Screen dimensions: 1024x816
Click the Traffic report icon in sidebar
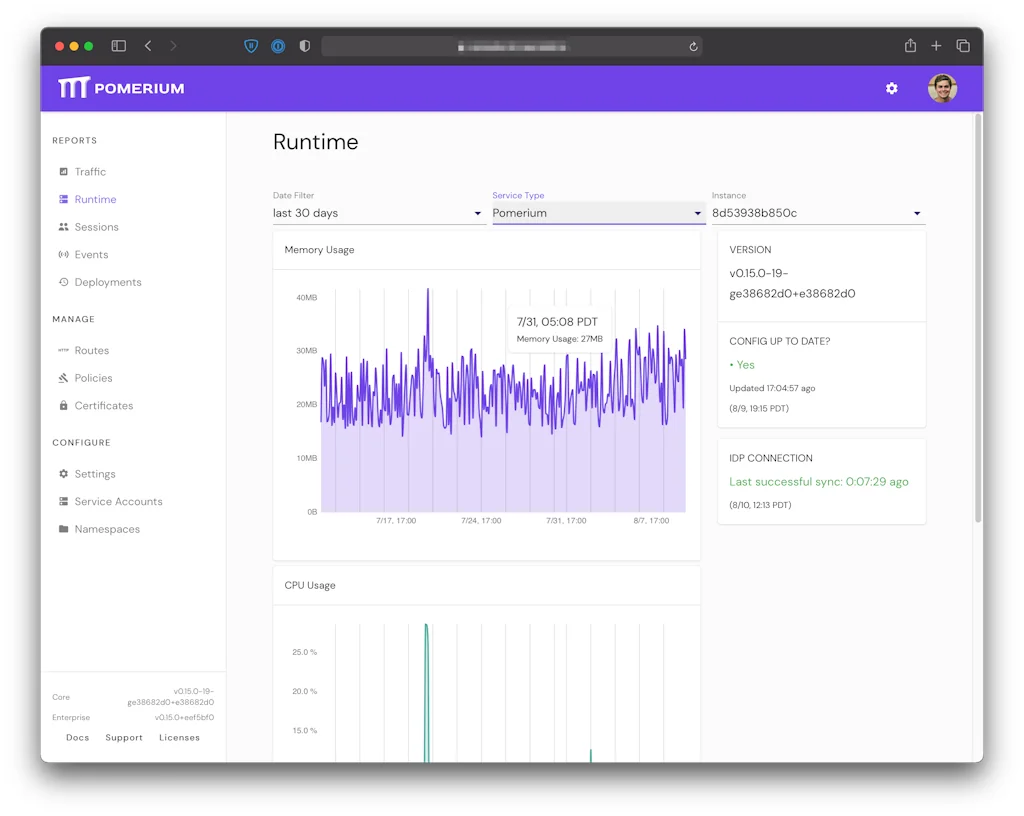point(64,172)
